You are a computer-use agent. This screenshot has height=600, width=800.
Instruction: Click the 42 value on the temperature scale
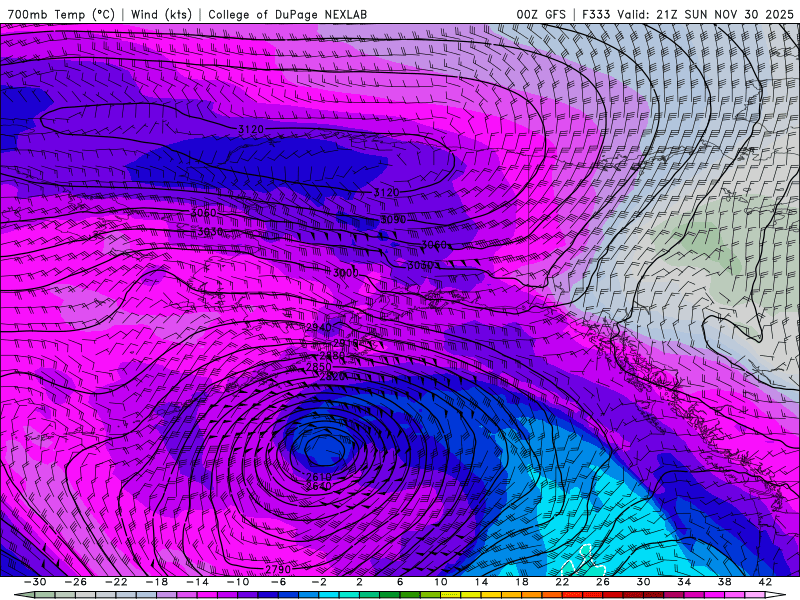(x=765, y=582)
